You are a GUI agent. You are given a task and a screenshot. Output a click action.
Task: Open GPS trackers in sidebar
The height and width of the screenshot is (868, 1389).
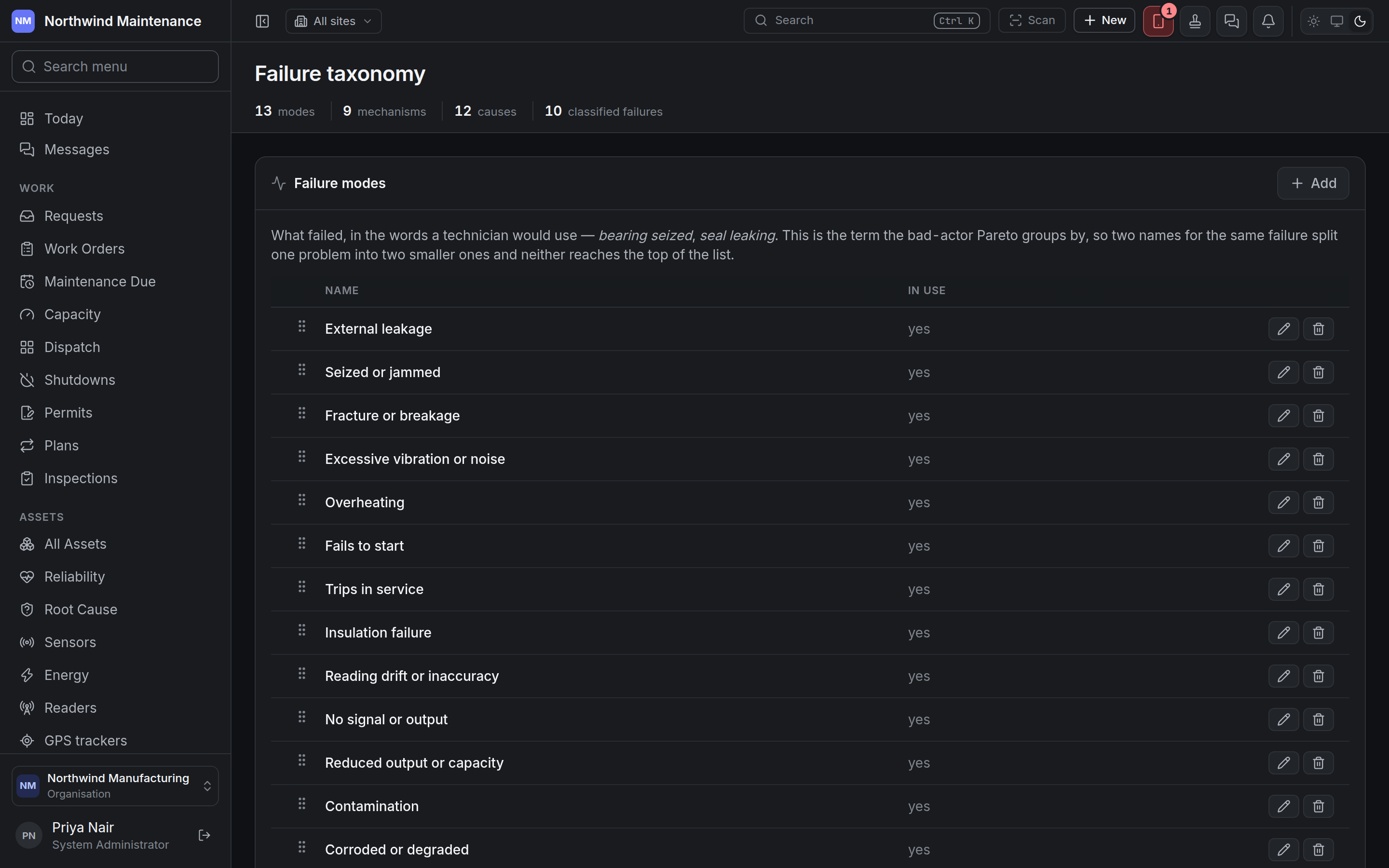(115, 741)
